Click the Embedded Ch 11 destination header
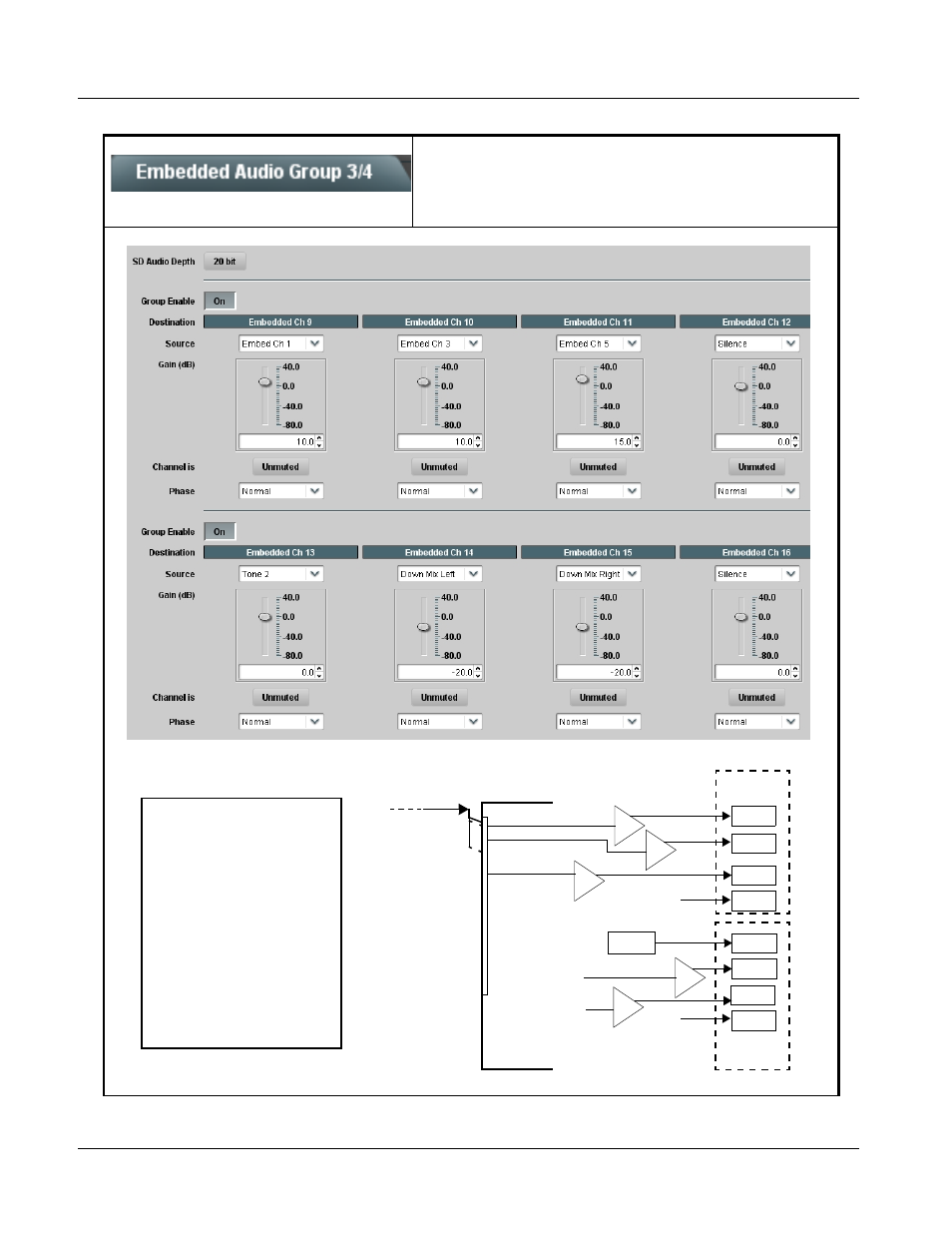Screen dimensions: 952x1233 click(x=598, y=321)
